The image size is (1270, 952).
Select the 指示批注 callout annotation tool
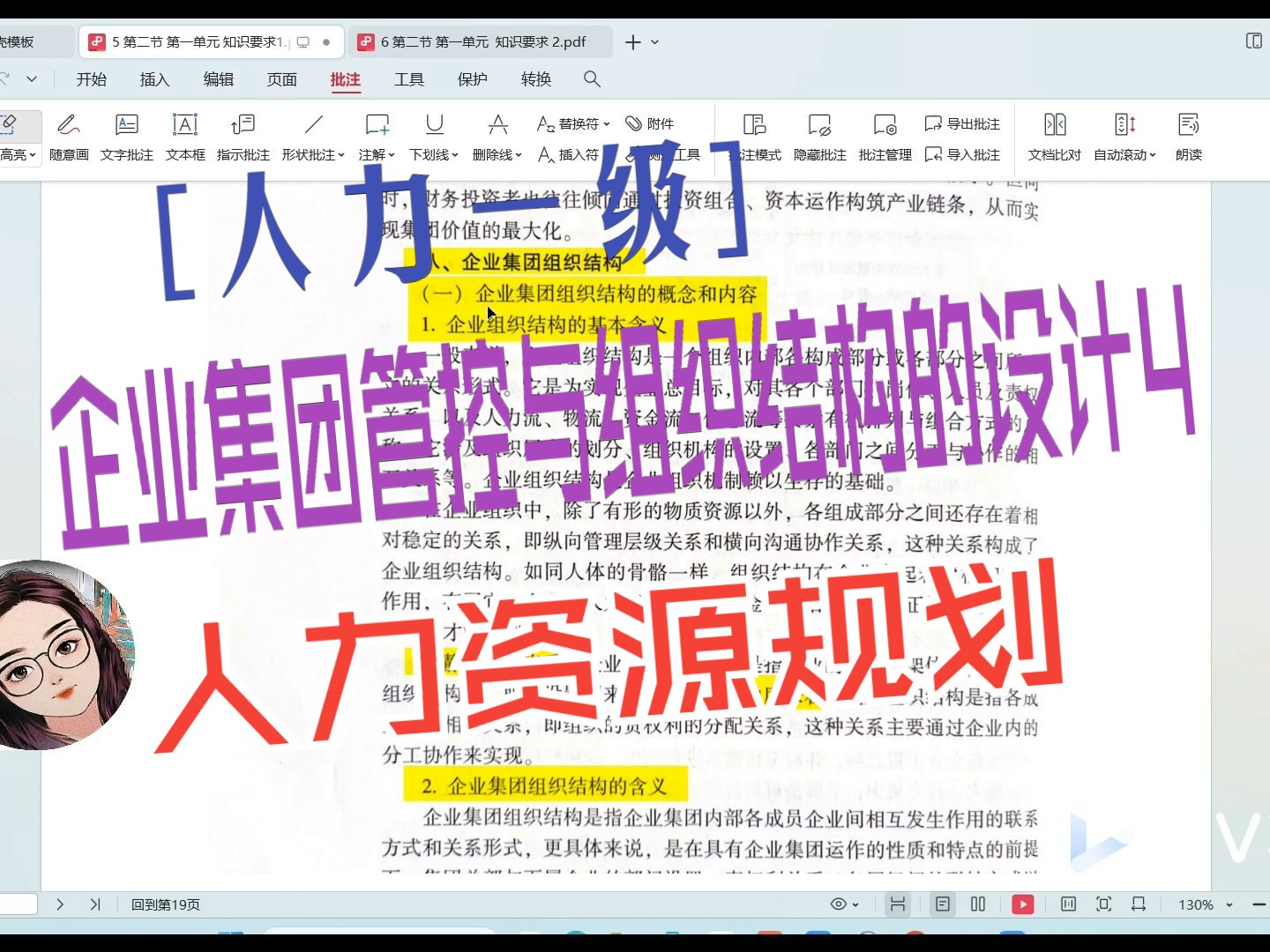(243, 137)
